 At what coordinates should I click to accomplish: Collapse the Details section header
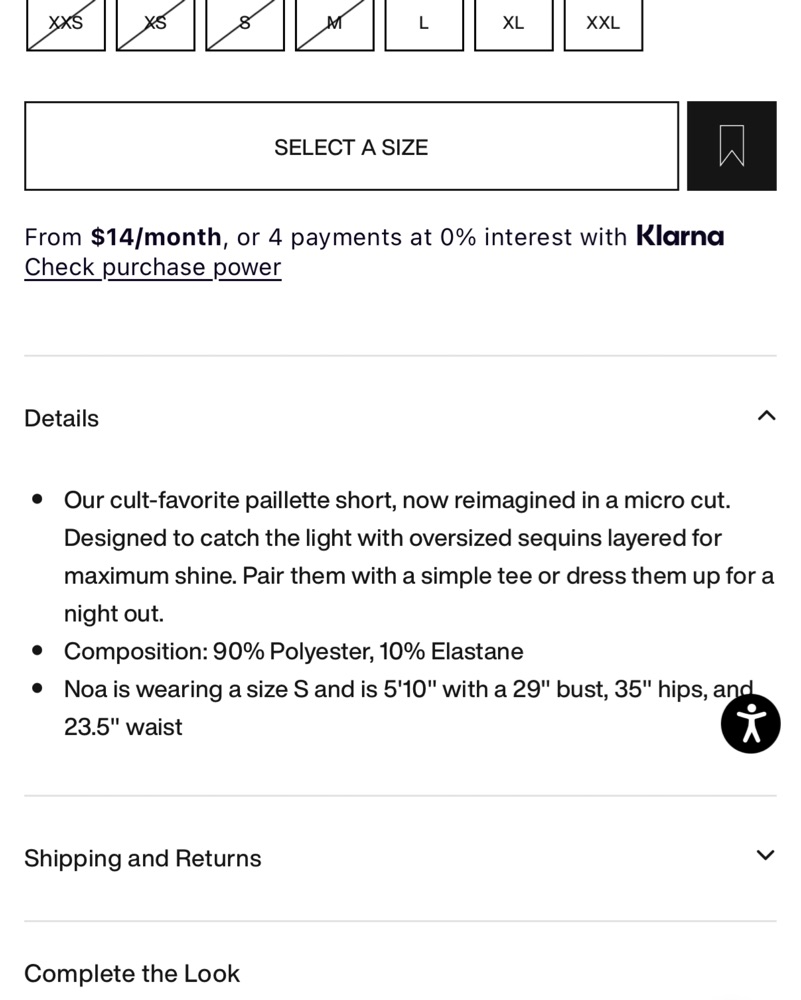click(x=400, y=418)
